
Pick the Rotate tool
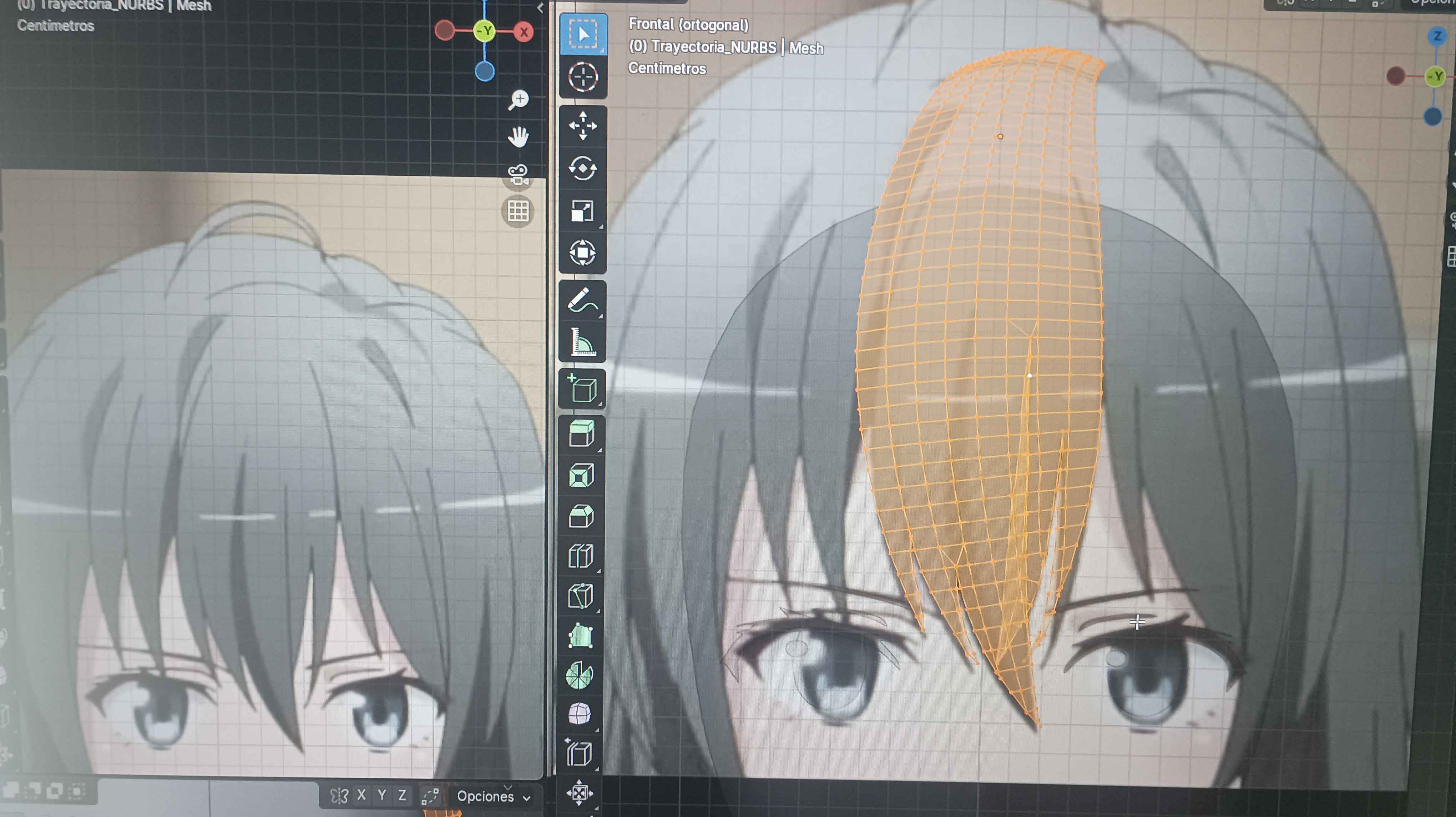pyautogui.click(x=583, y=169)
